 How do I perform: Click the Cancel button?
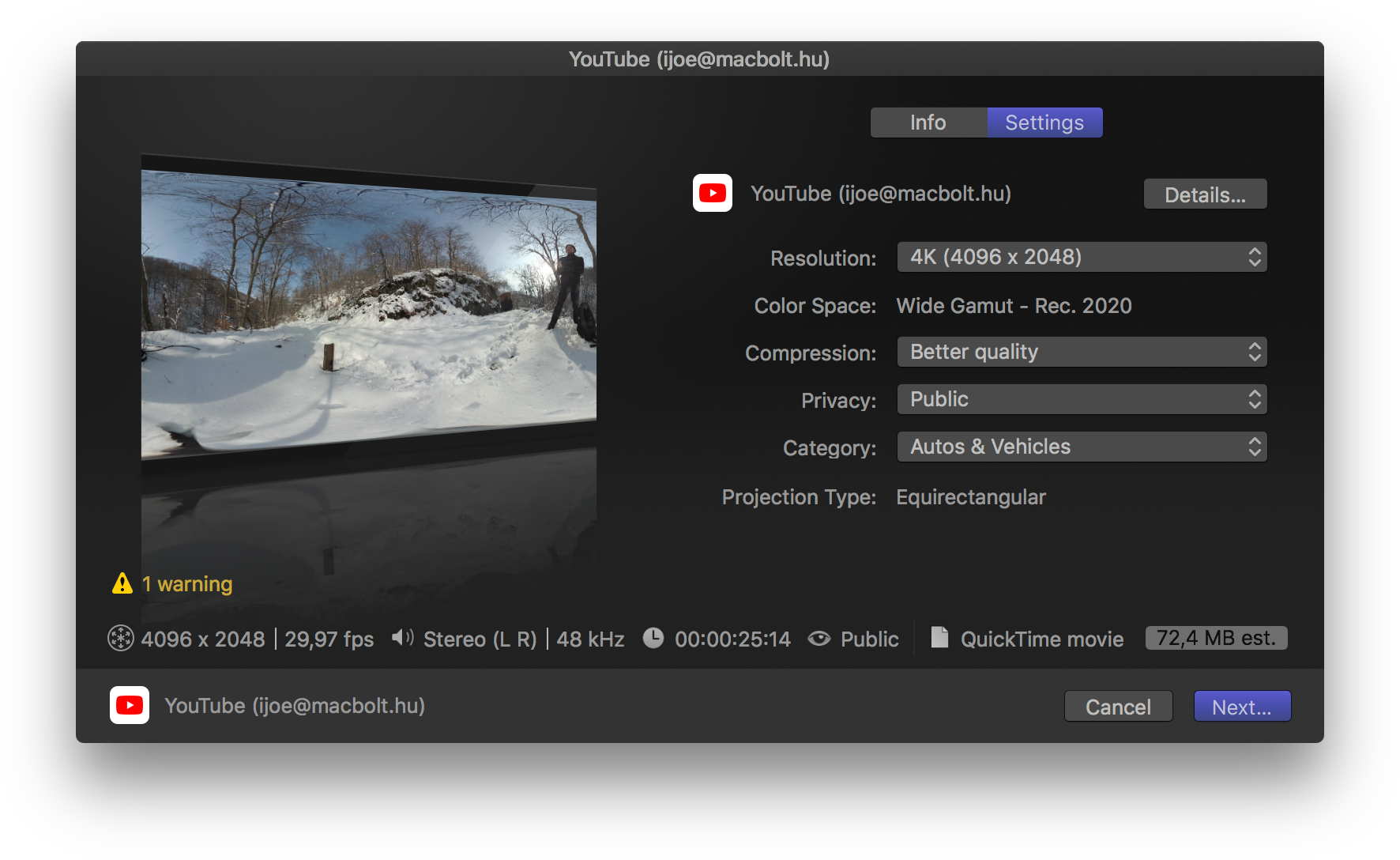1118,707
